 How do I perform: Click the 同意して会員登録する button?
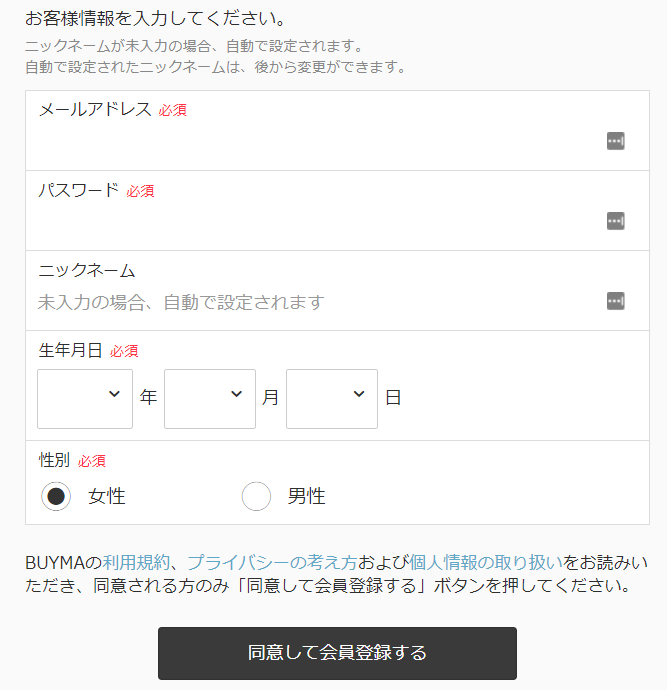(337, 653)
